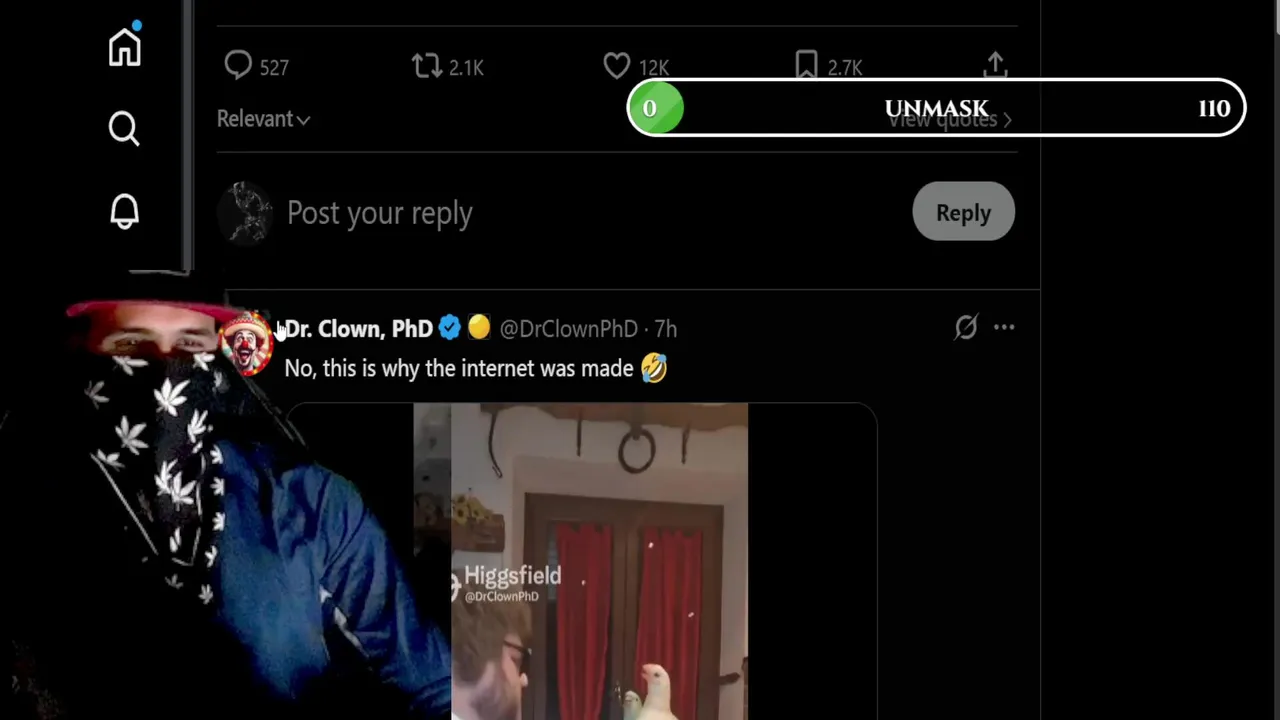Like the post with heart icon

point(617,66)
